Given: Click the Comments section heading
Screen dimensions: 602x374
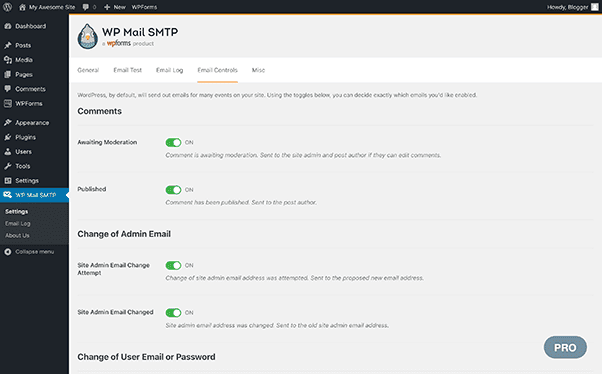Looking at the screenshot, I should tap(99, 111).
